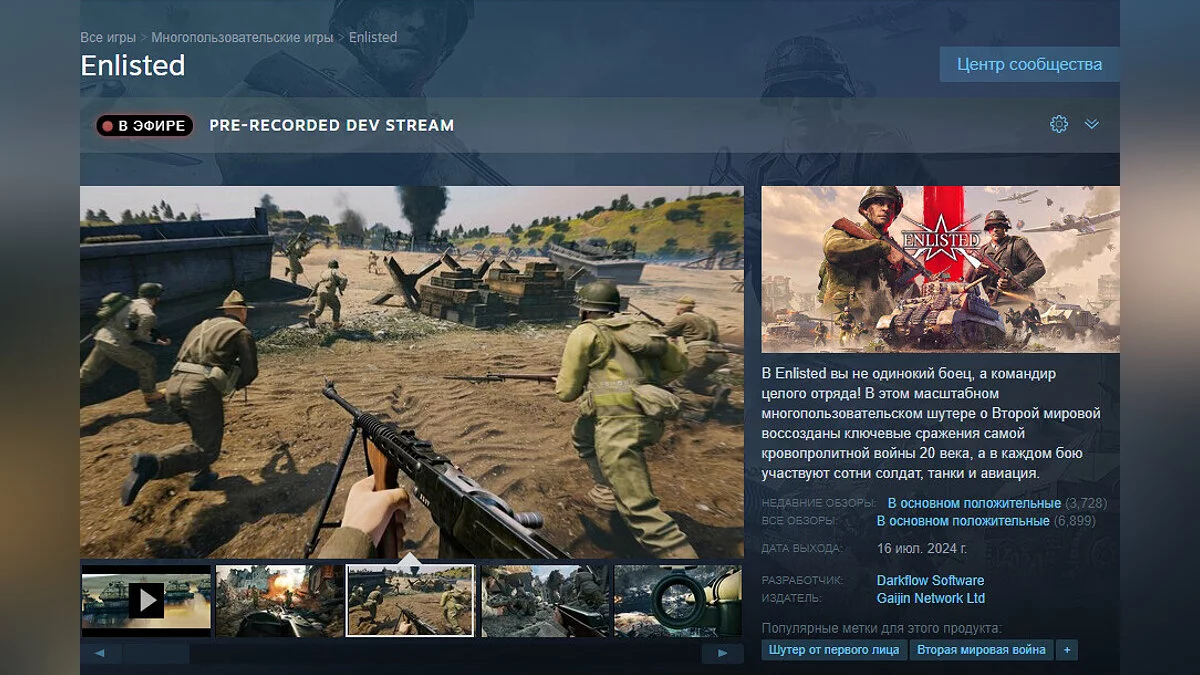The width and height of the screenshot is (1200, 675).
Task: Open the main beach landing screenshot
Action: (412, 372)
